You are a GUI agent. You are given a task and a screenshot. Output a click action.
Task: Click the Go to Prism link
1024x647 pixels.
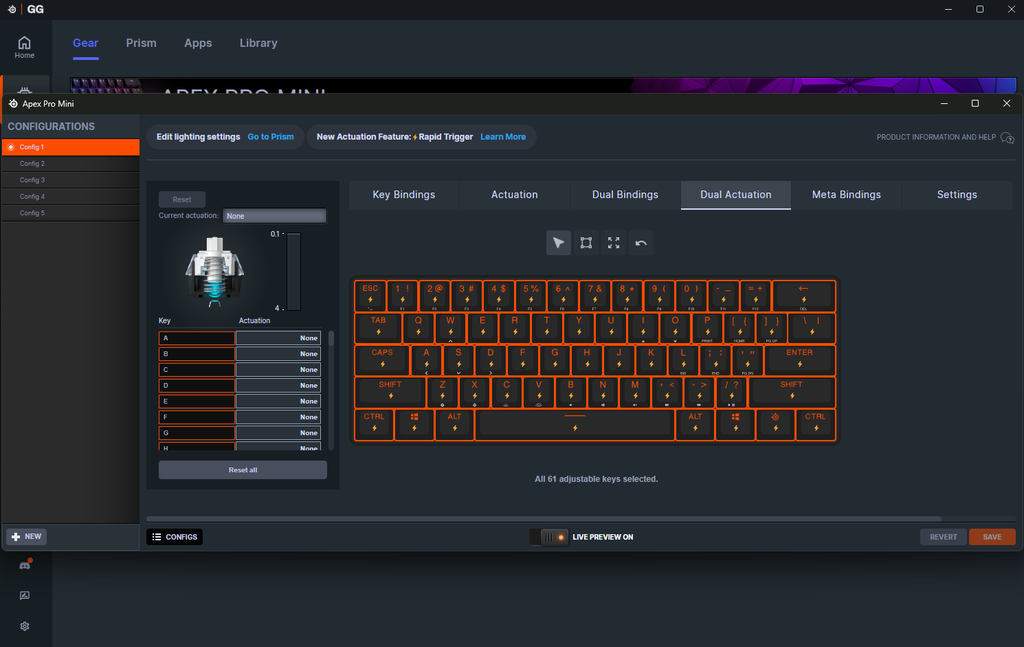(x=270, y=137)
